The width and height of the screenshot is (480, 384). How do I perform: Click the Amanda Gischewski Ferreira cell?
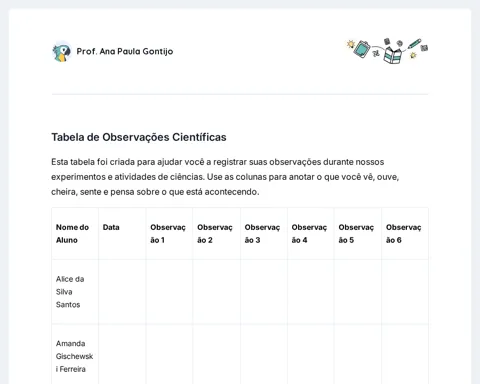[x=75, y=356]
